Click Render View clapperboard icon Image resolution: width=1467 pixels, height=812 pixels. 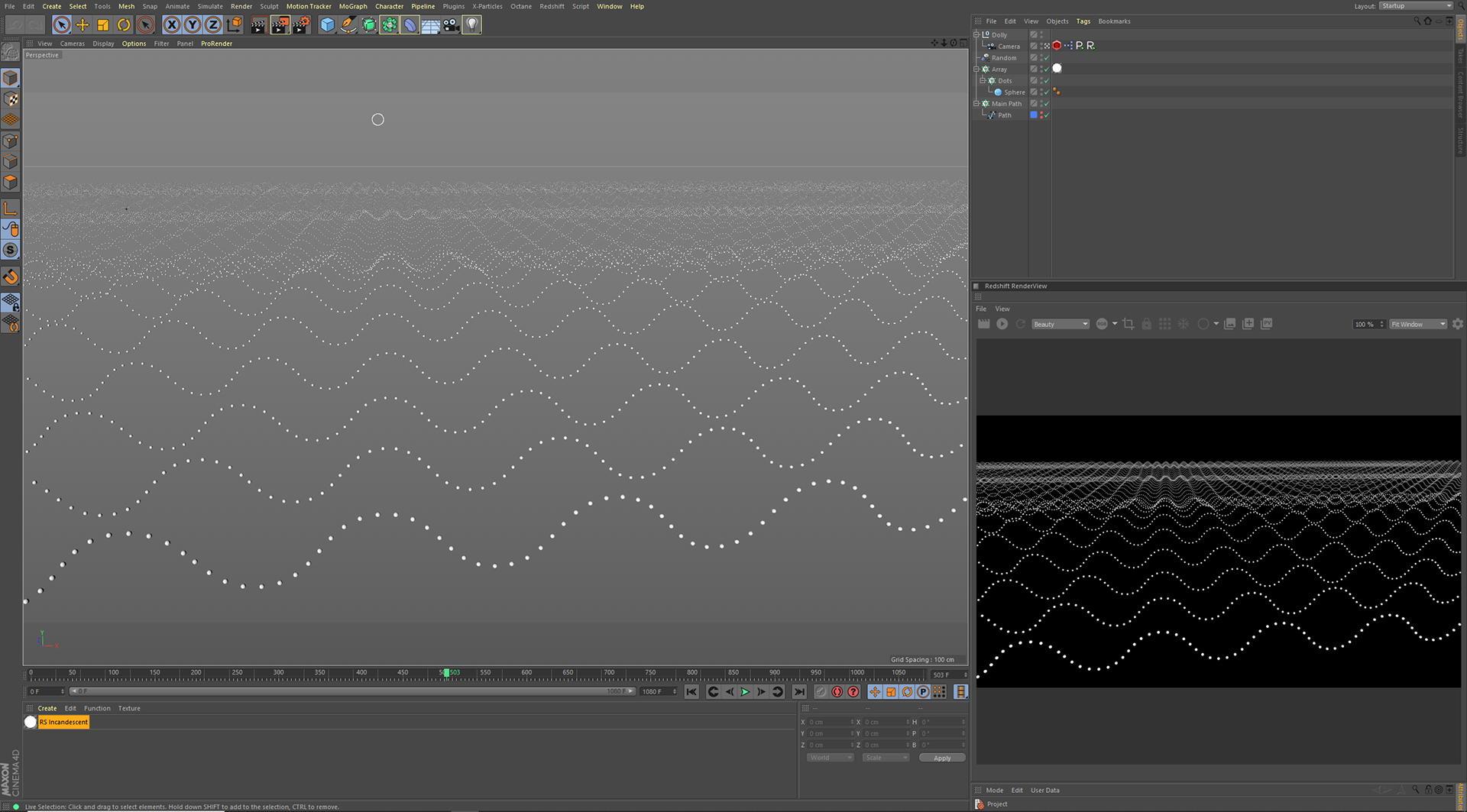click(x=258, y=25)
